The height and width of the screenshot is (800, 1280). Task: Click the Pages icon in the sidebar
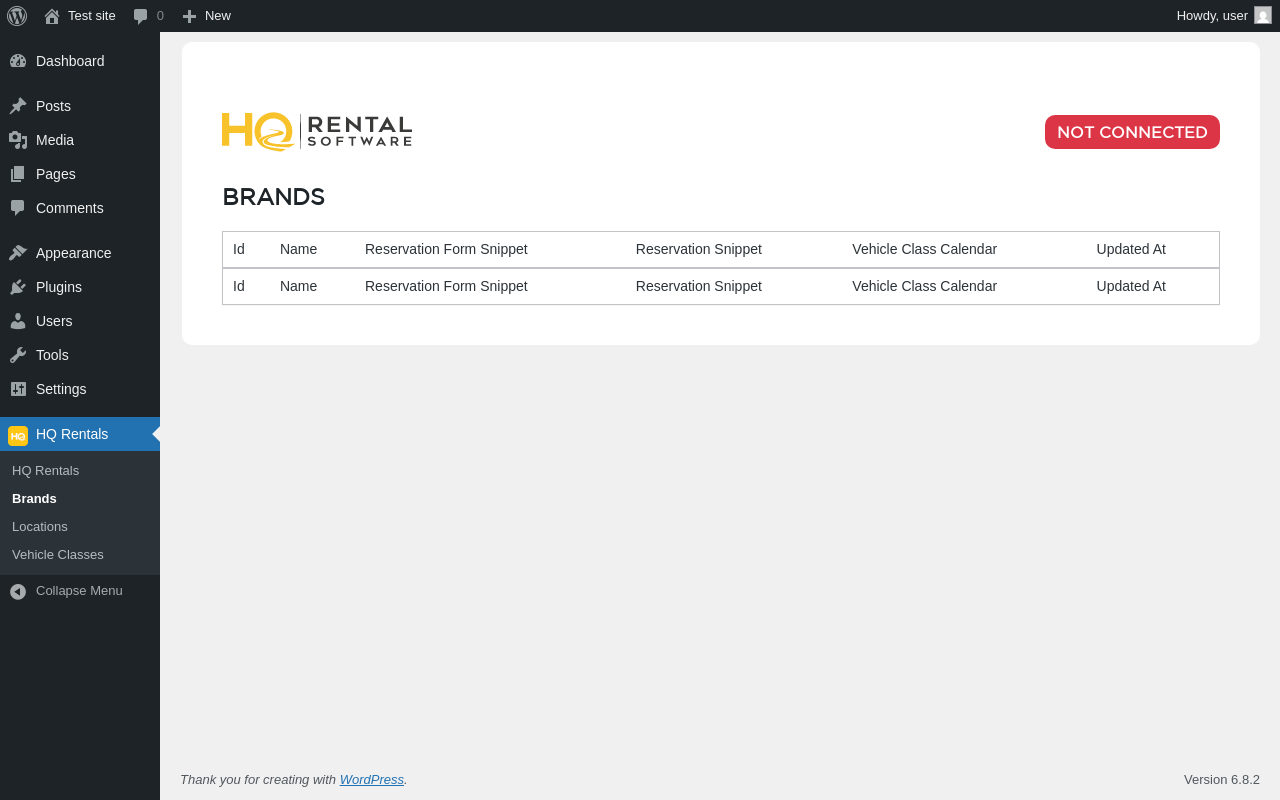click(18, 174)
